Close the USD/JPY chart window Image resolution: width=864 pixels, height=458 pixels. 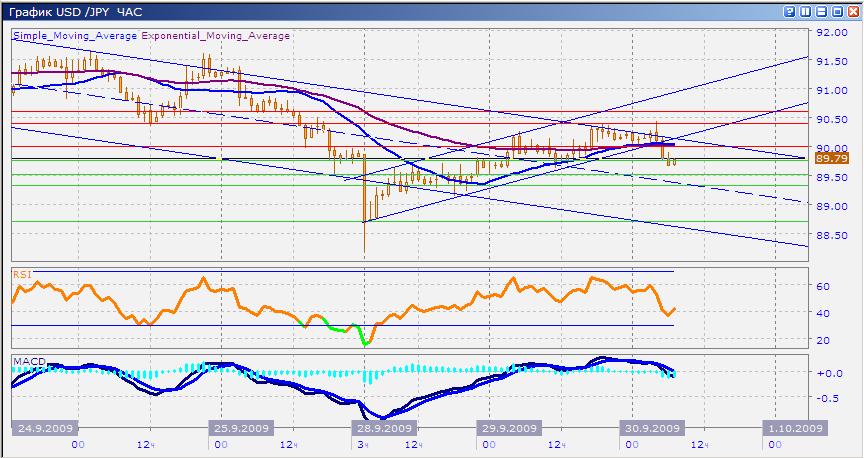click(852, 11)
